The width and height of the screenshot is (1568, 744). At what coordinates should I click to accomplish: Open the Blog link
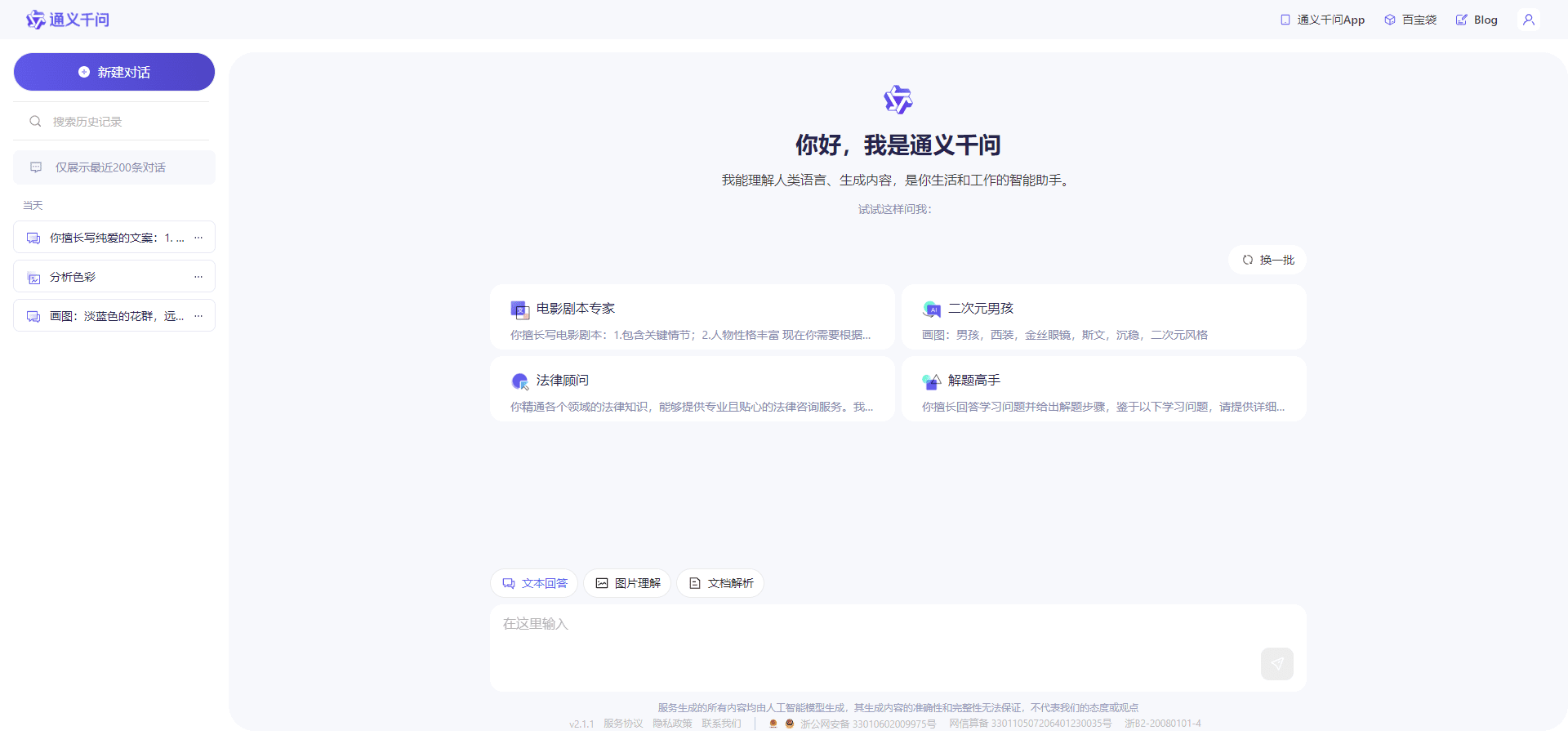pos(1477,20)
